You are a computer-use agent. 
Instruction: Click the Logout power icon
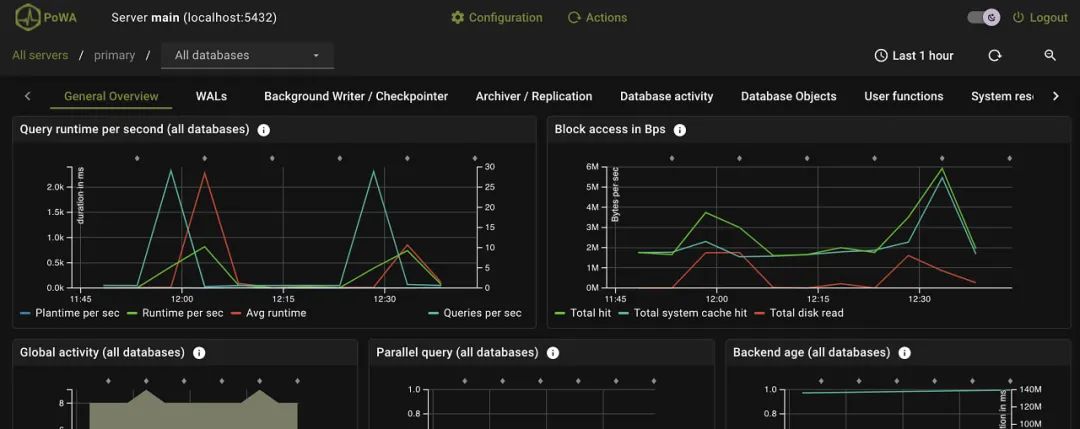1018,18
